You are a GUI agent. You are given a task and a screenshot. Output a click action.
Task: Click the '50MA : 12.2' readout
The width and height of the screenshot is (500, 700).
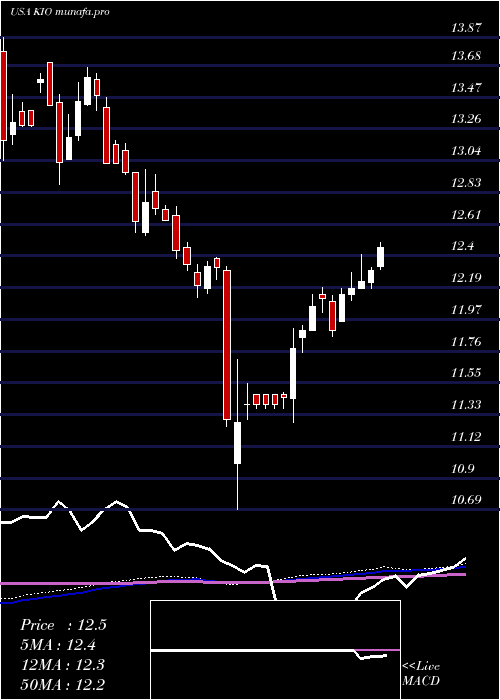tap(62, 684)
